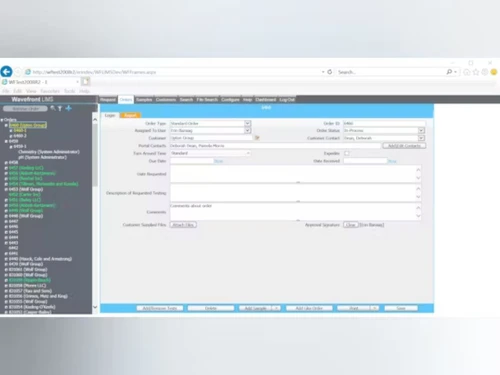Screen dimensions: 500x375
Task: Open the Customers nav tab
Action: 166,100
